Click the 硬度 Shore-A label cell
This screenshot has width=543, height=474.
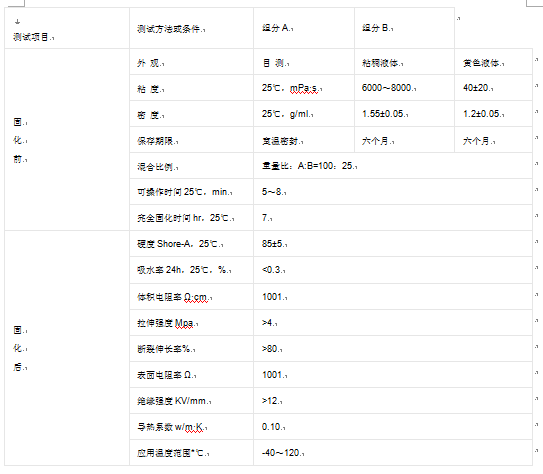click(192, 244)
